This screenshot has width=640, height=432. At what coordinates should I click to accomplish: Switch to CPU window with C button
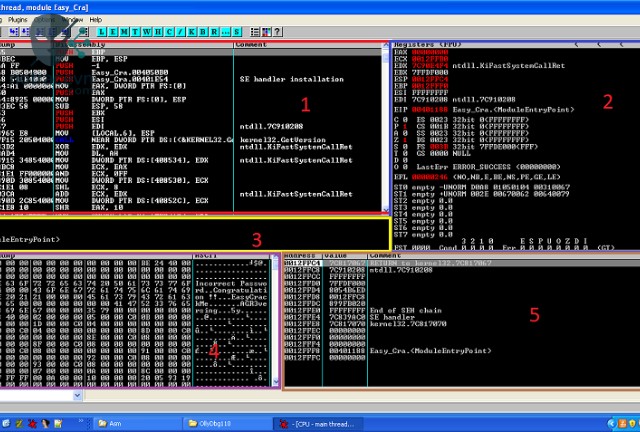point(169,31)
